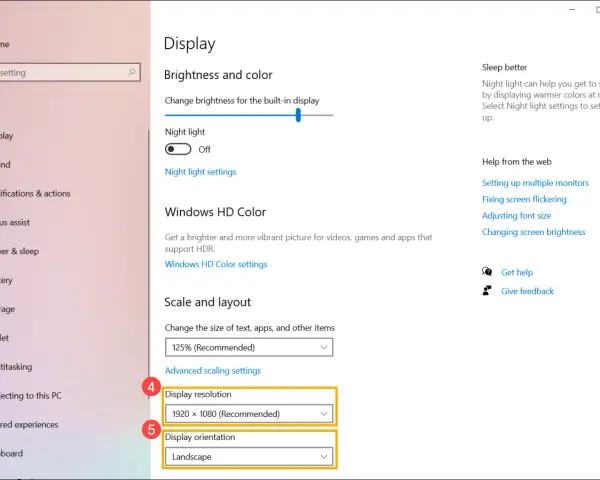
Task: Click the Give feedback link
Action: [527, 291]
